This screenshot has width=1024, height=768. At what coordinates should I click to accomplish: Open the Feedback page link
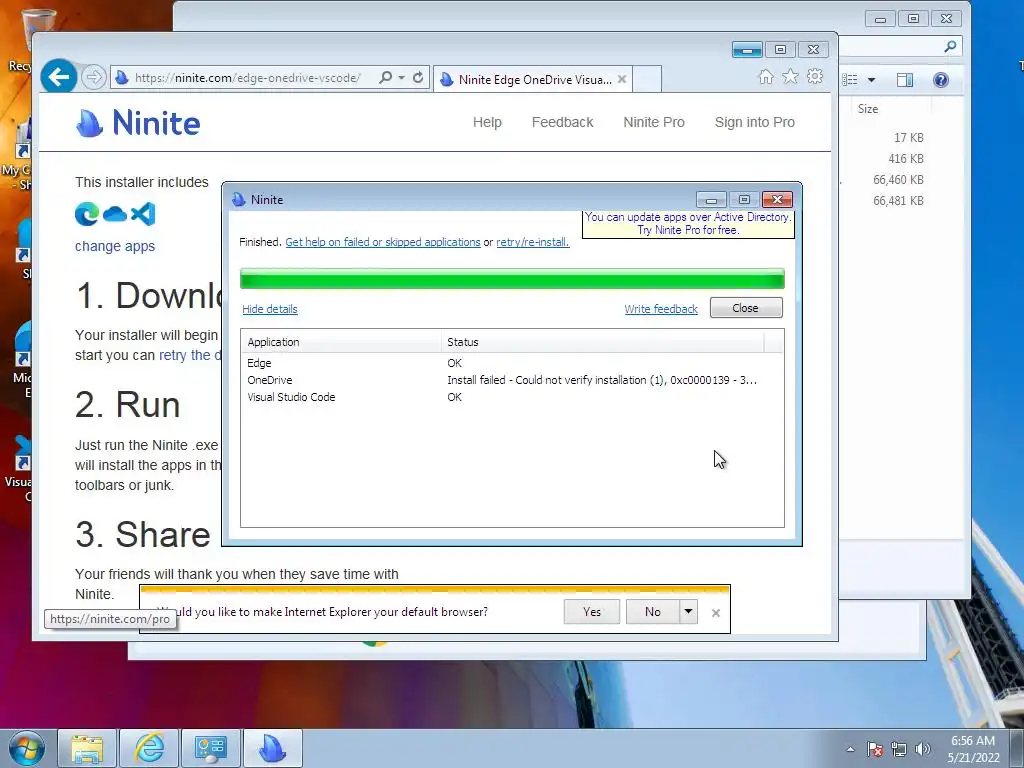pyautogui.click(x=562, y=122)
